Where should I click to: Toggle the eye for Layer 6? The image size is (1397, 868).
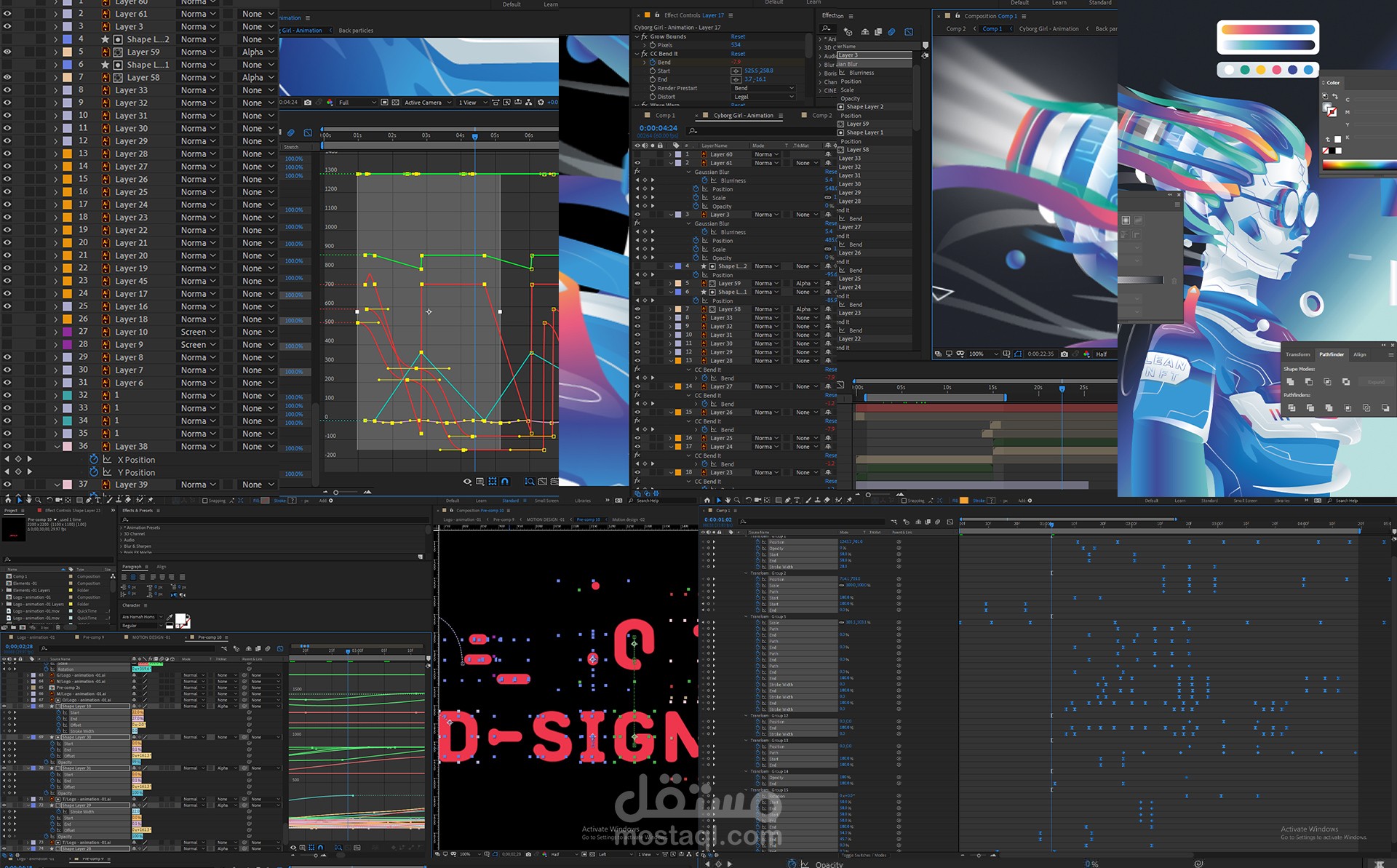point(7,383)
